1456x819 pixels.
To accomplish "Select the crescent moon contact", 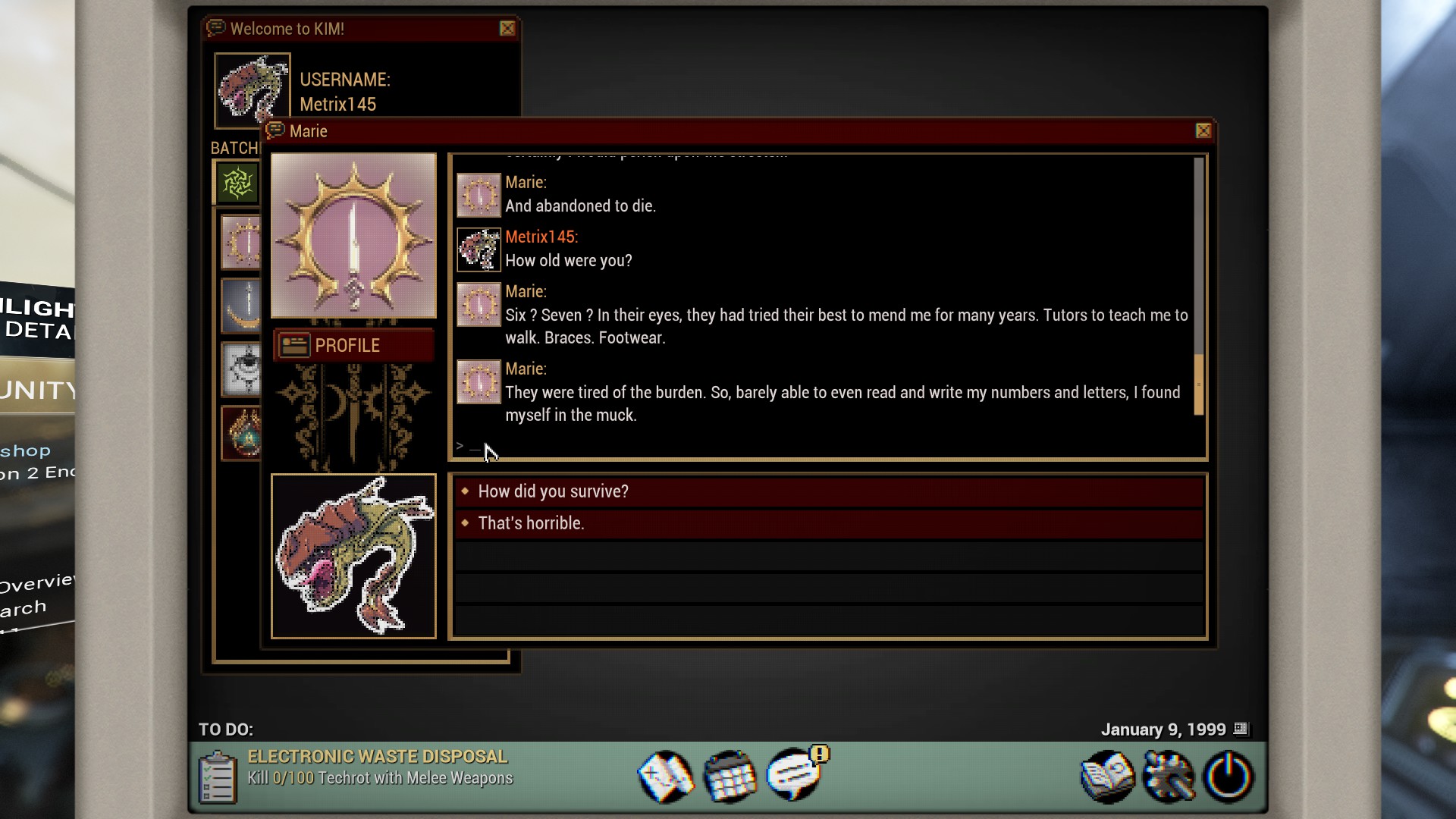I will point(241,306).
